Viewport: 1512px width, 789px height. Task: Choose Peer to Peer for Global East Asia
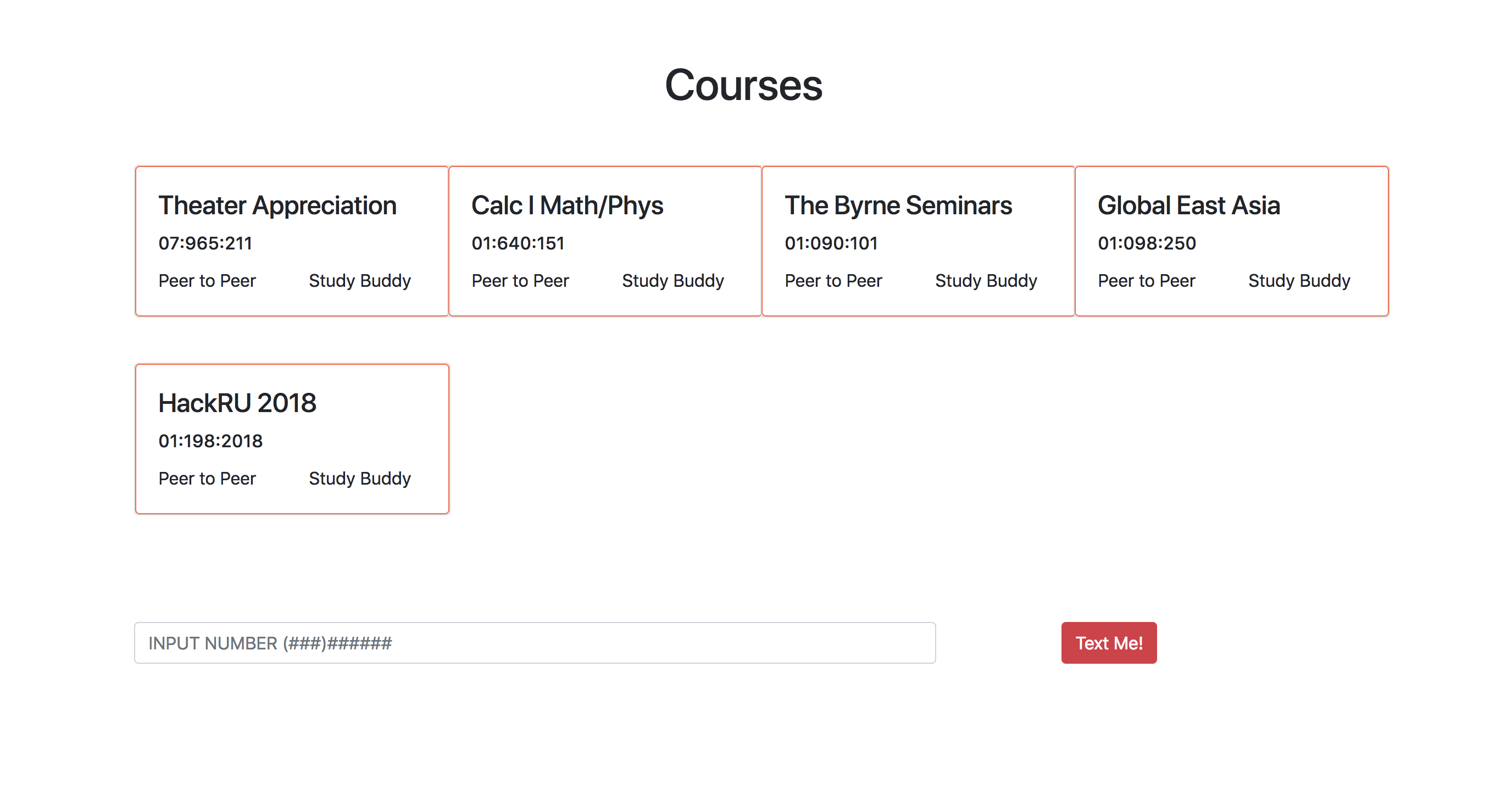coord(1146,281)
